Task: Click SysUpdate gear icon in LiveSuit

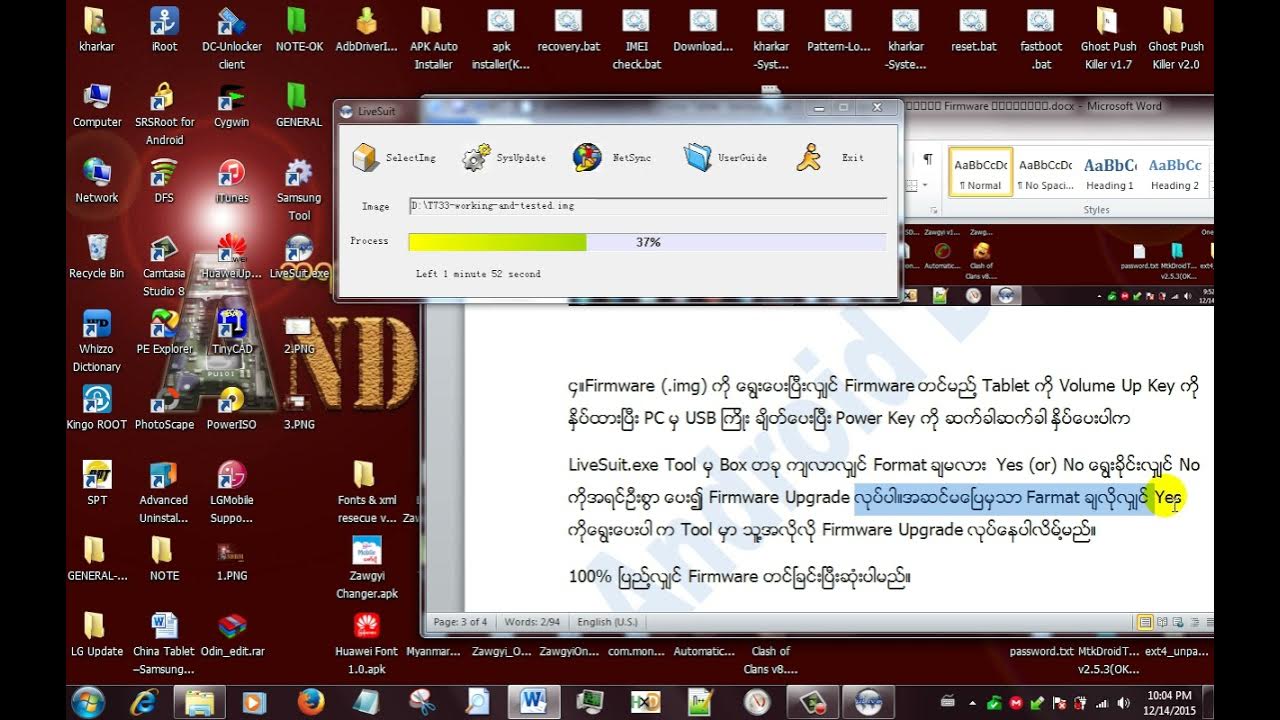Action: coord(476,157)
